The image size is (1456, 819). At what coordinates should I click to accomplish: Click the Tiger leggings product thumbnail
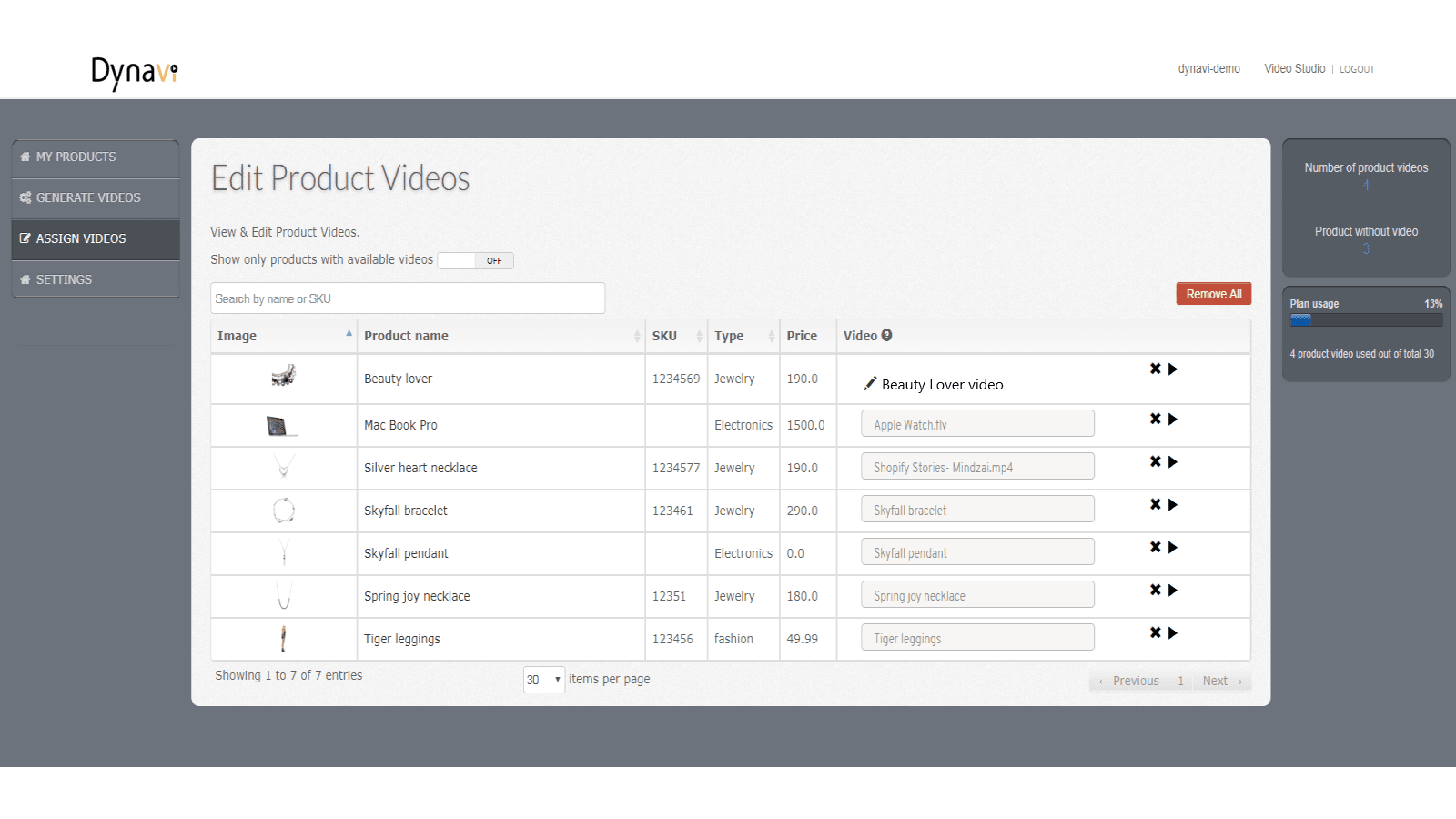(x=283, y=638)
